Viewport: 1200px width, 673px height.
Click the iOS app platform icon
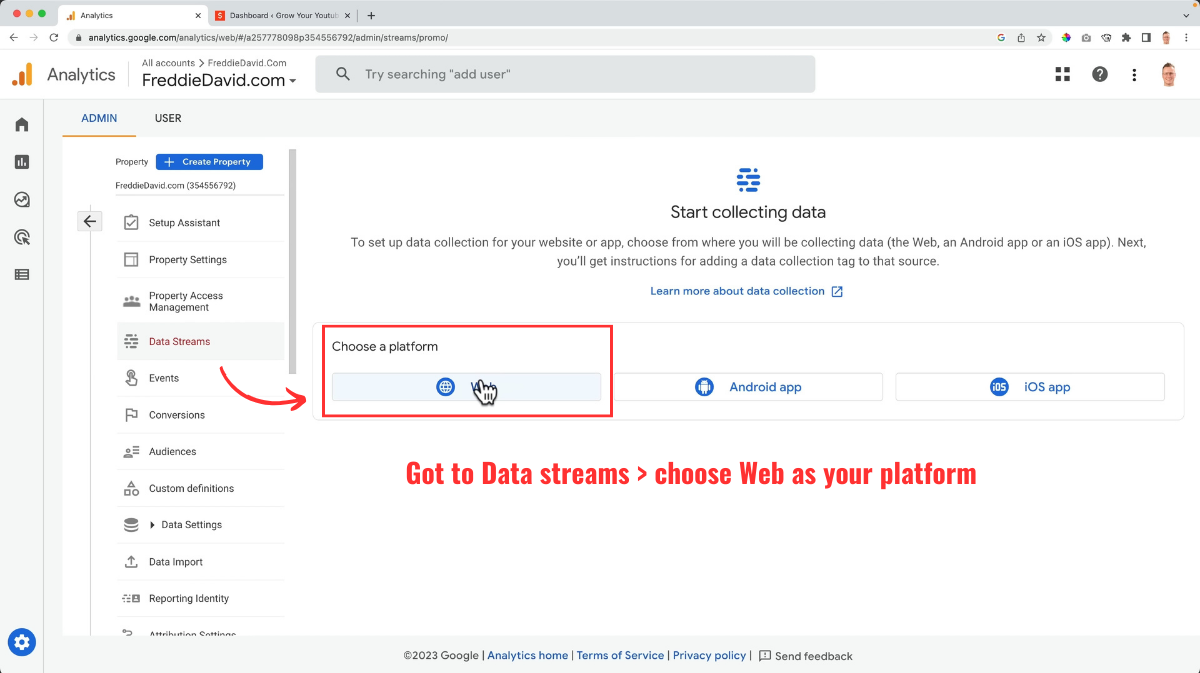point(998,386)
